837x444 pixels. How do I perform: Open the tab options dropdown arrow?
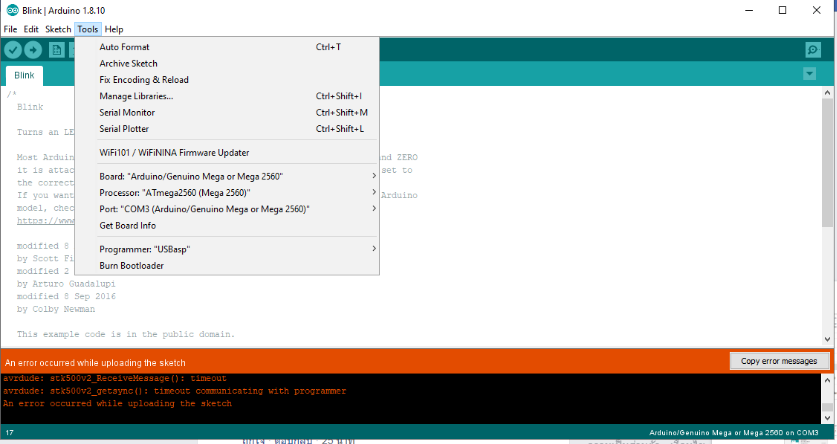tap(810, 74)
